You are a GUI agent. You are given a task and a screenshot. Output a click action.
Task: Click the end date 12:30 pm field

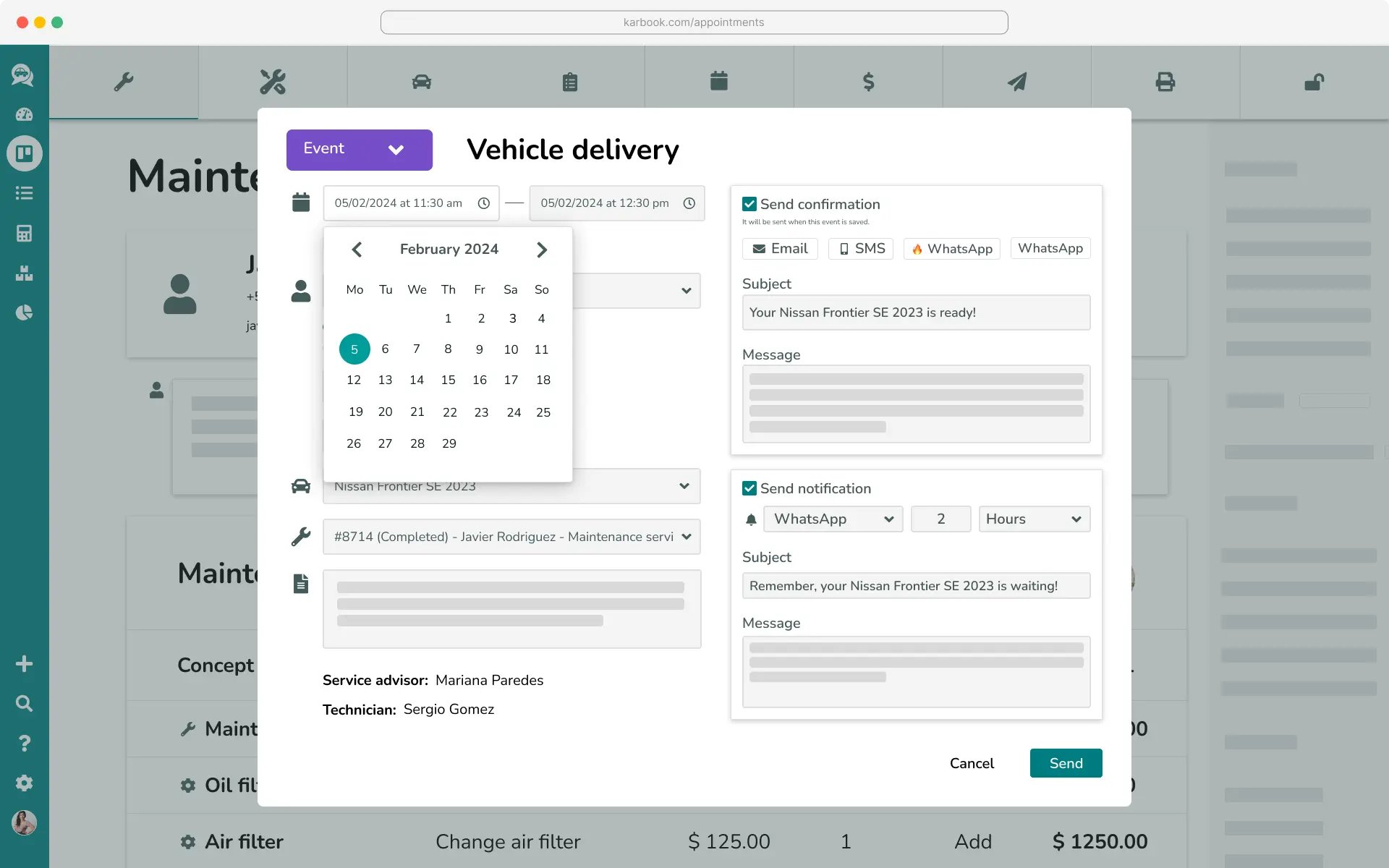point(617,203)
